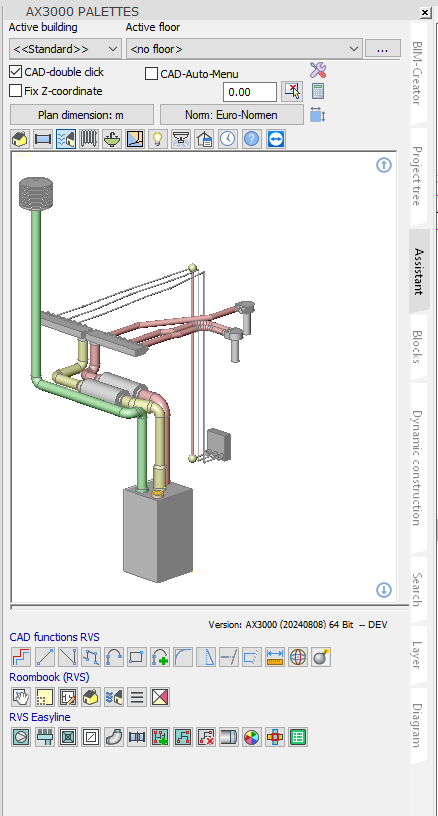Click the Z-coordinate value input field
The image size is (438, 816).
point(250,92)
